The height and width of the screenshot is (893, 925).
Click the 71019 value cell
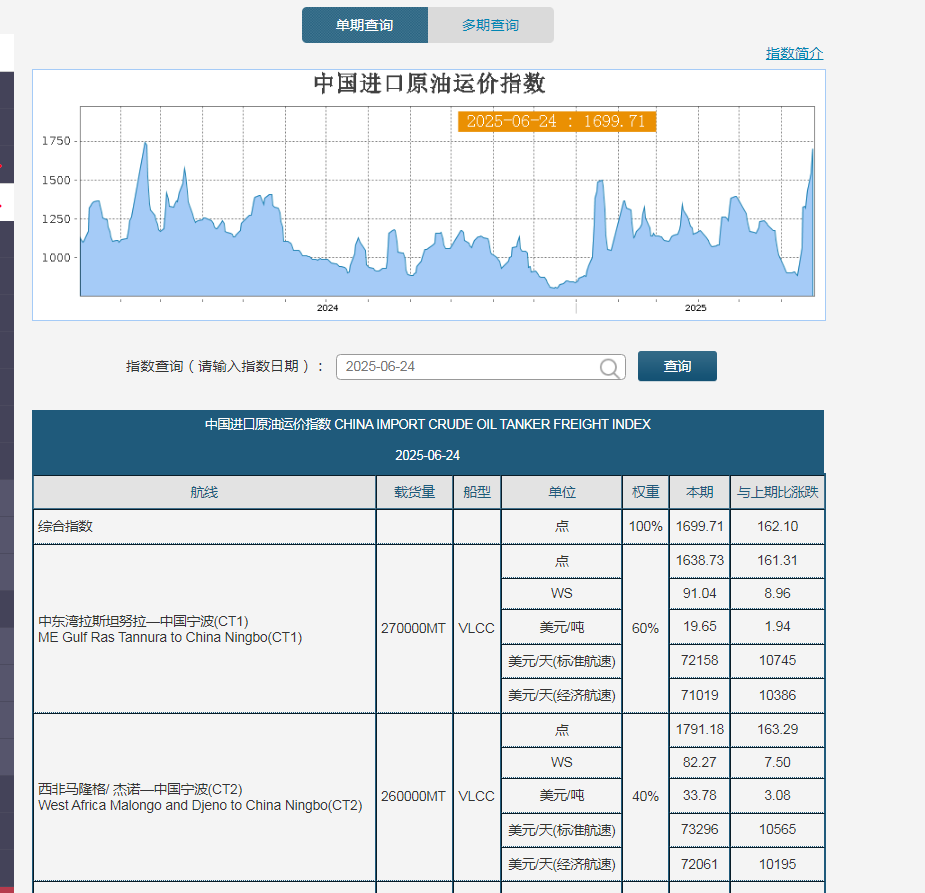[700, 695]
